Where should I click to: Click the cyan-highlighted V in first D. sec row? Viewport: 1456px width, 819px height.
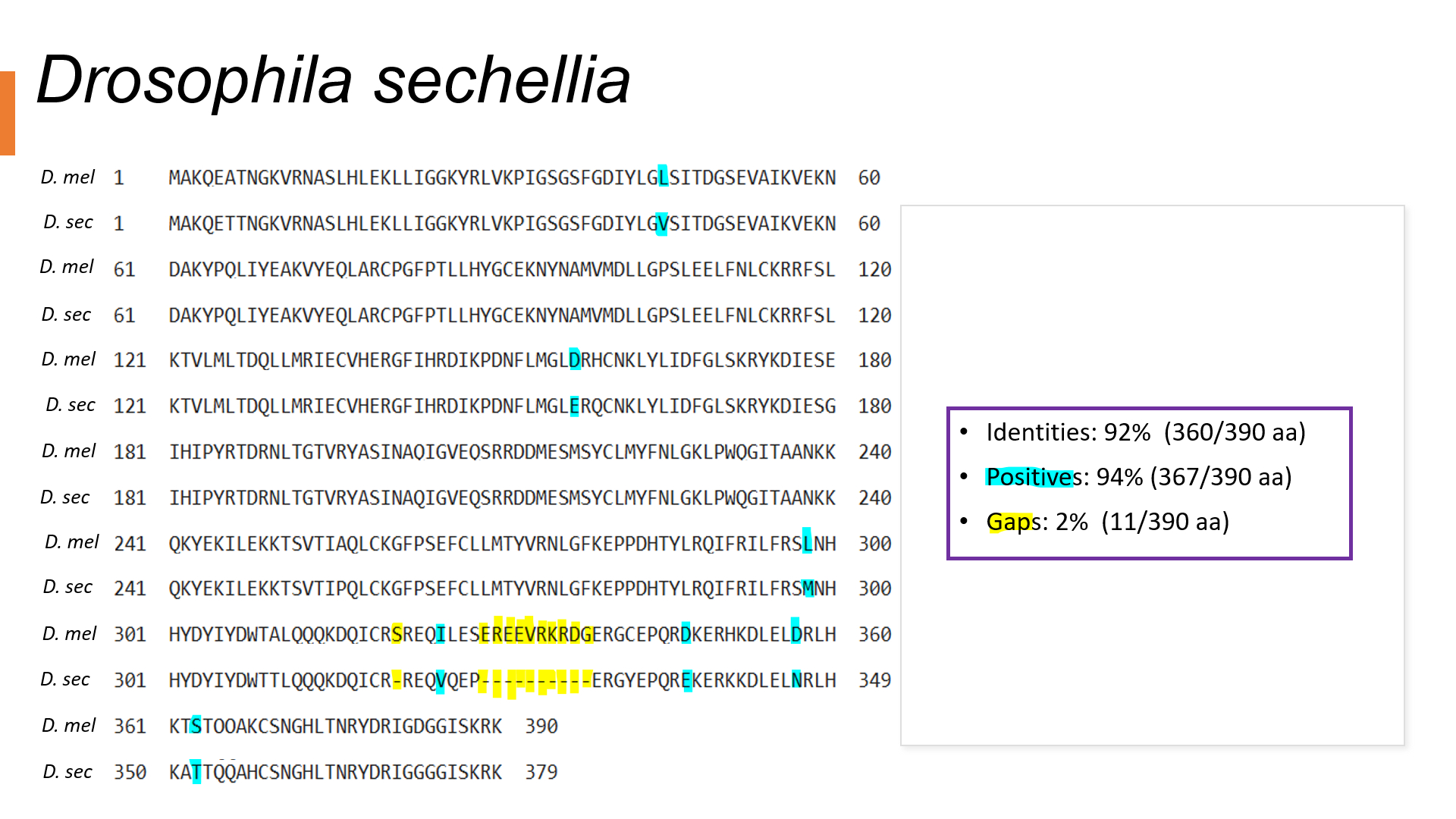662,224
